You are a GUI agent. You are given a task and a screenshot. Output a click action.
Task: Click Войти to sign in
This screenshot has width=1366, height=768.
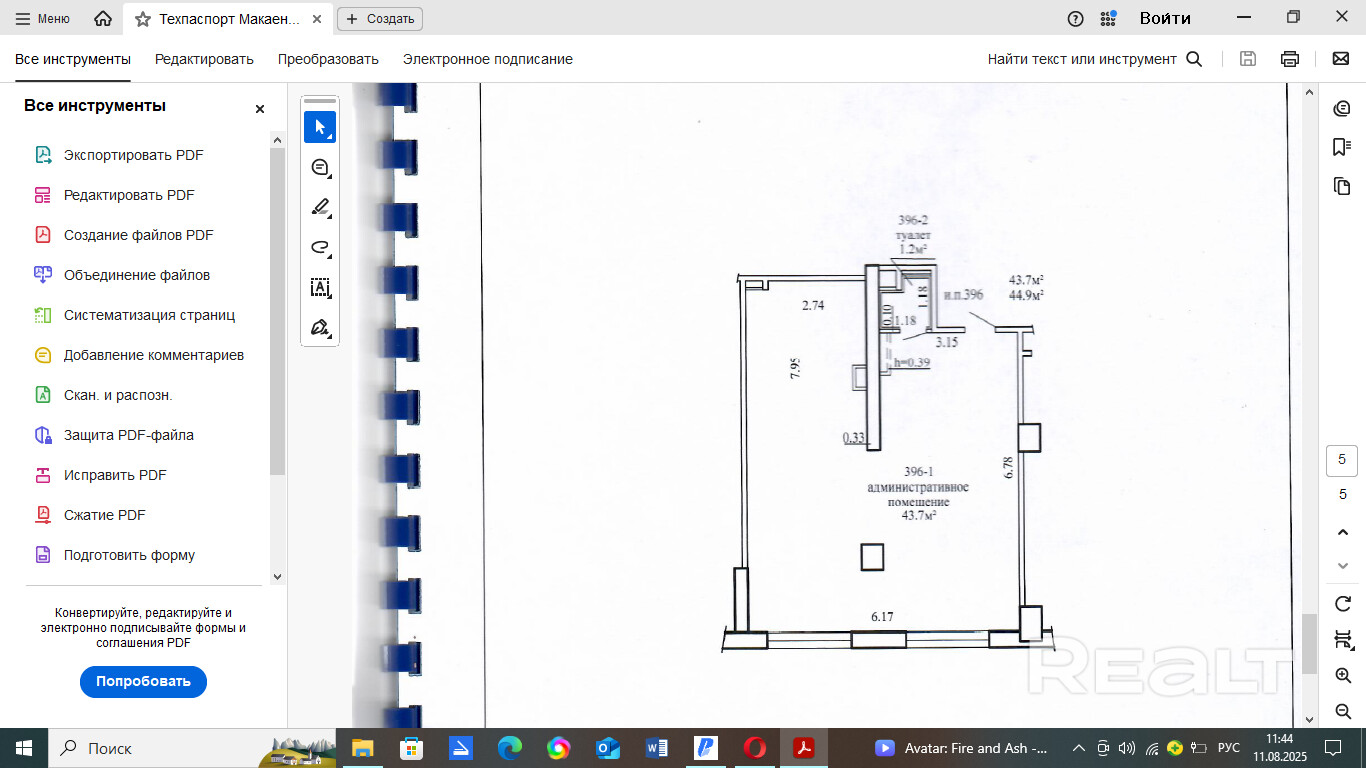pos(1165,18)
